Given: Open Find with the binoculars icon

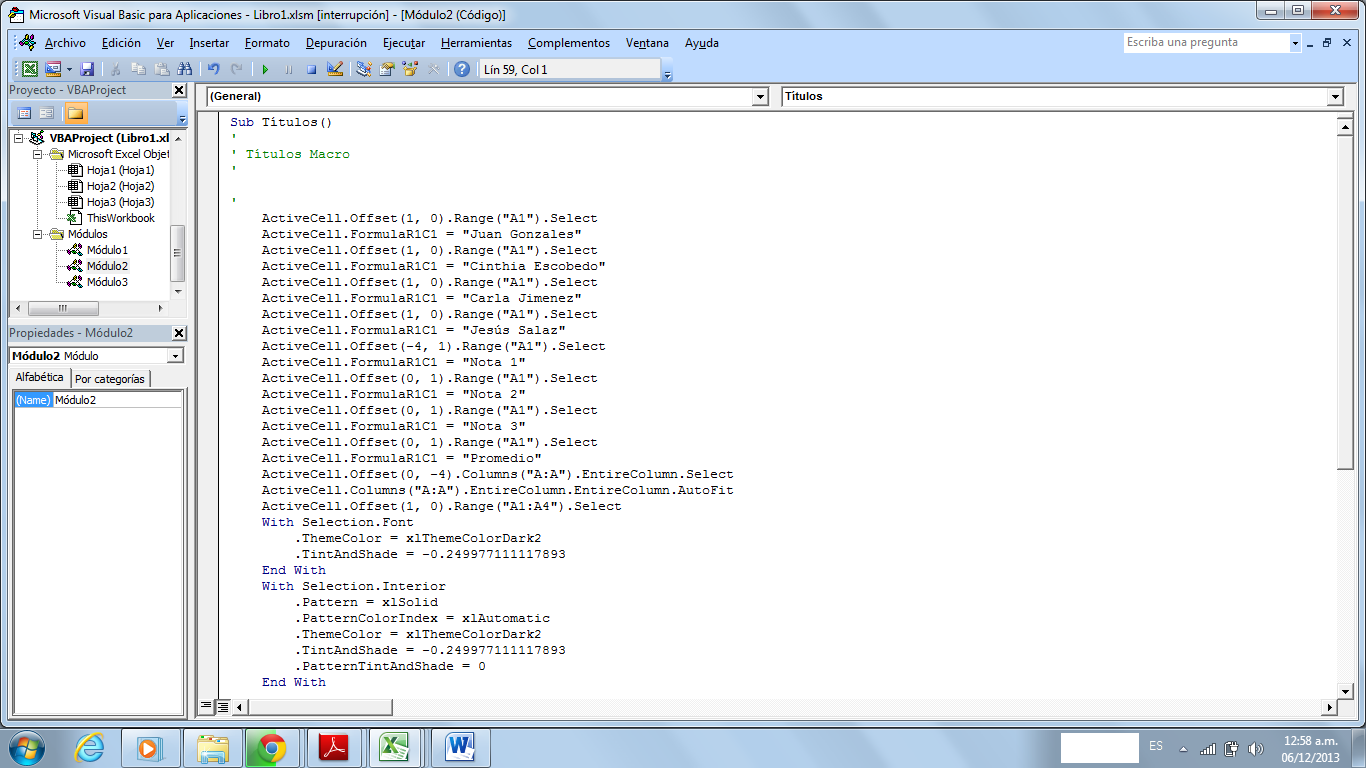Looking at the screenshot, I should tap(184, 69).
